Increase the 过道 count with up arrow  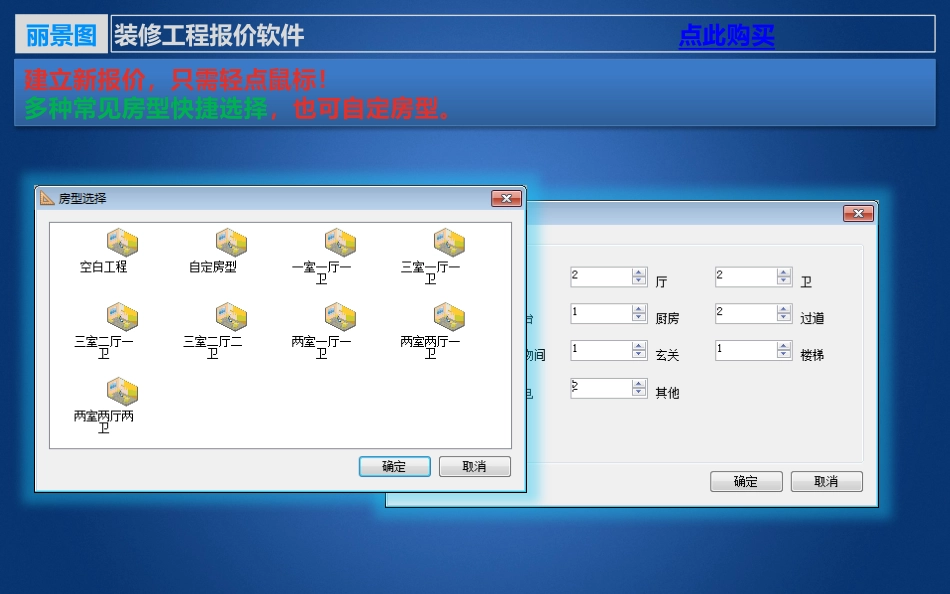tap(783, 309)
